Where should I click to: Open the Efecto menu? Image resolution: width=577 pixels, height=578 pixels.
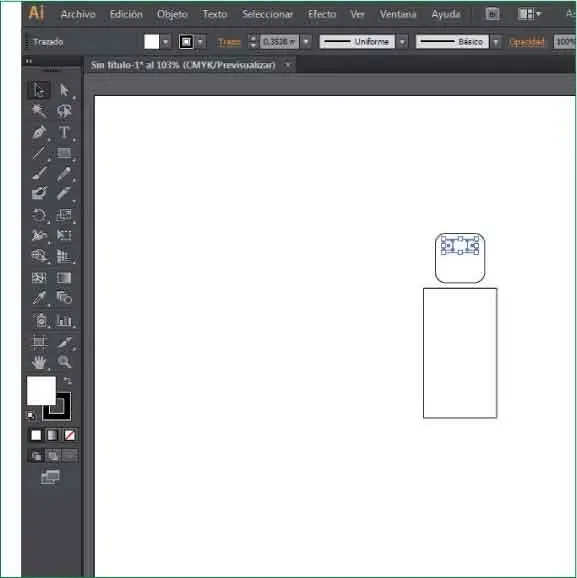(322, 14)
